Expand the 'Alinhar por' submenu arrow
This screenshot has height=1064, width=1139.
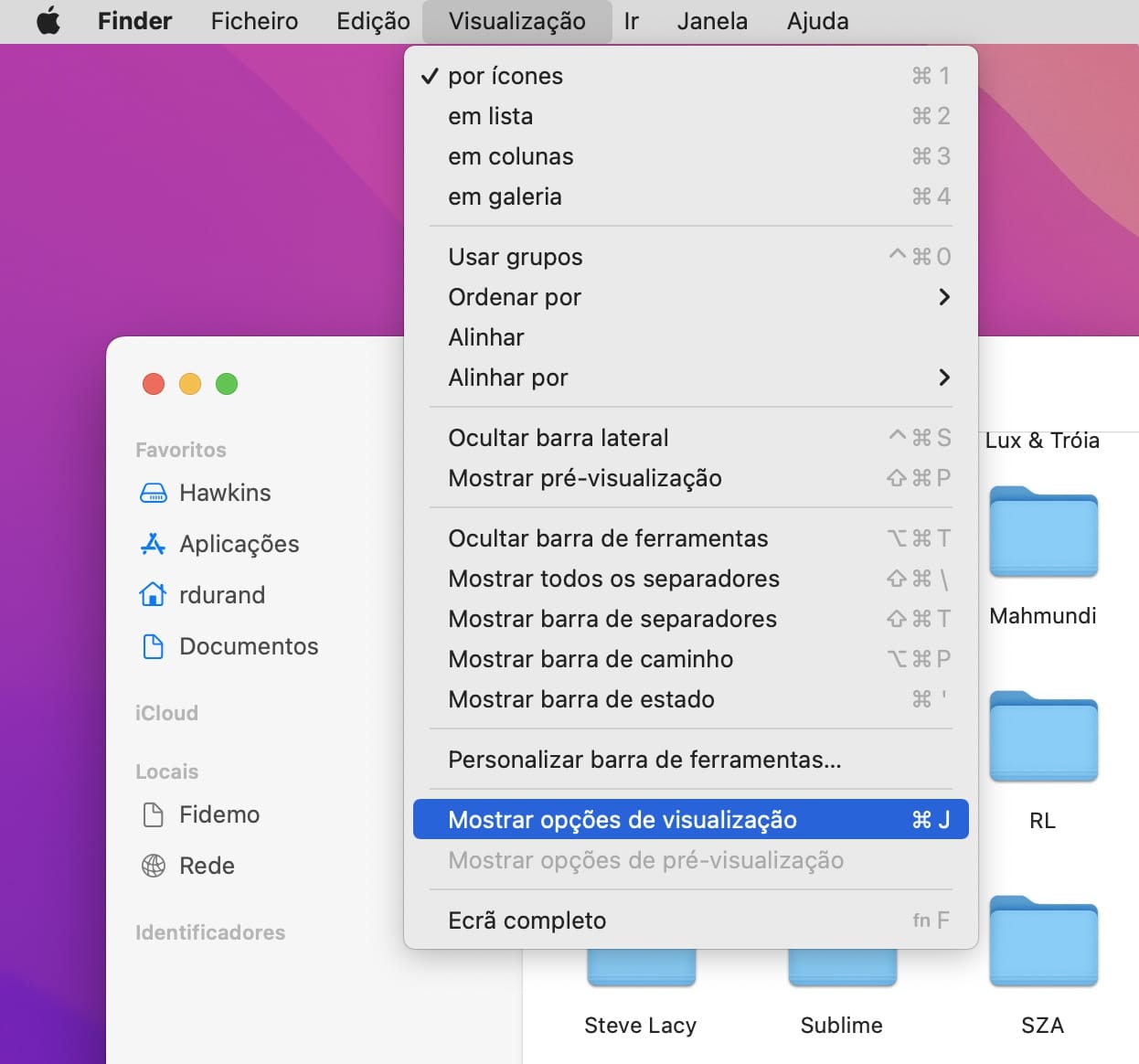pos(943,378)
